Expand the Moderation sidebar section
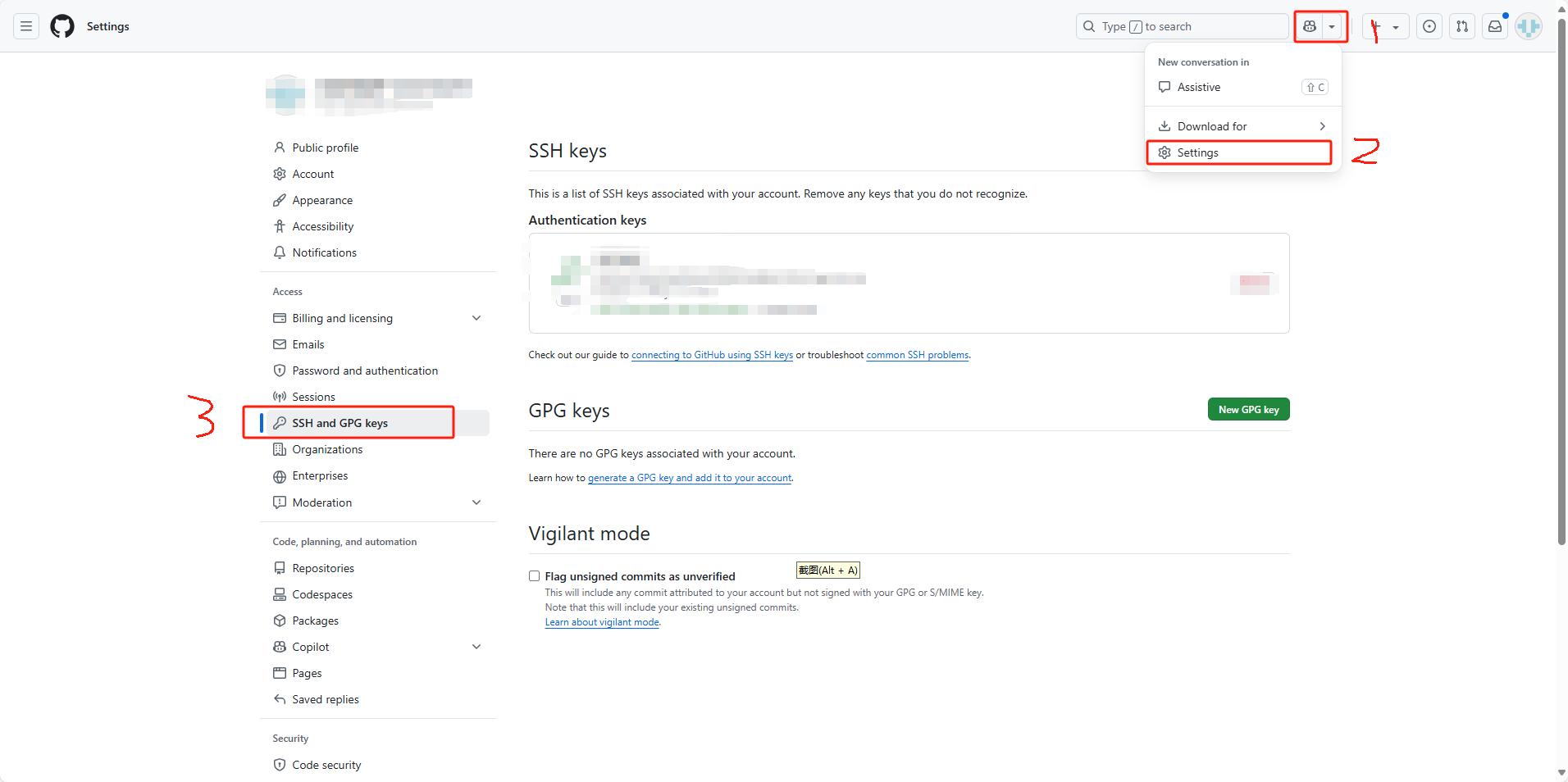Image resolution: width=1568 pixels, height=782 pixels. (x=476, y=502)
